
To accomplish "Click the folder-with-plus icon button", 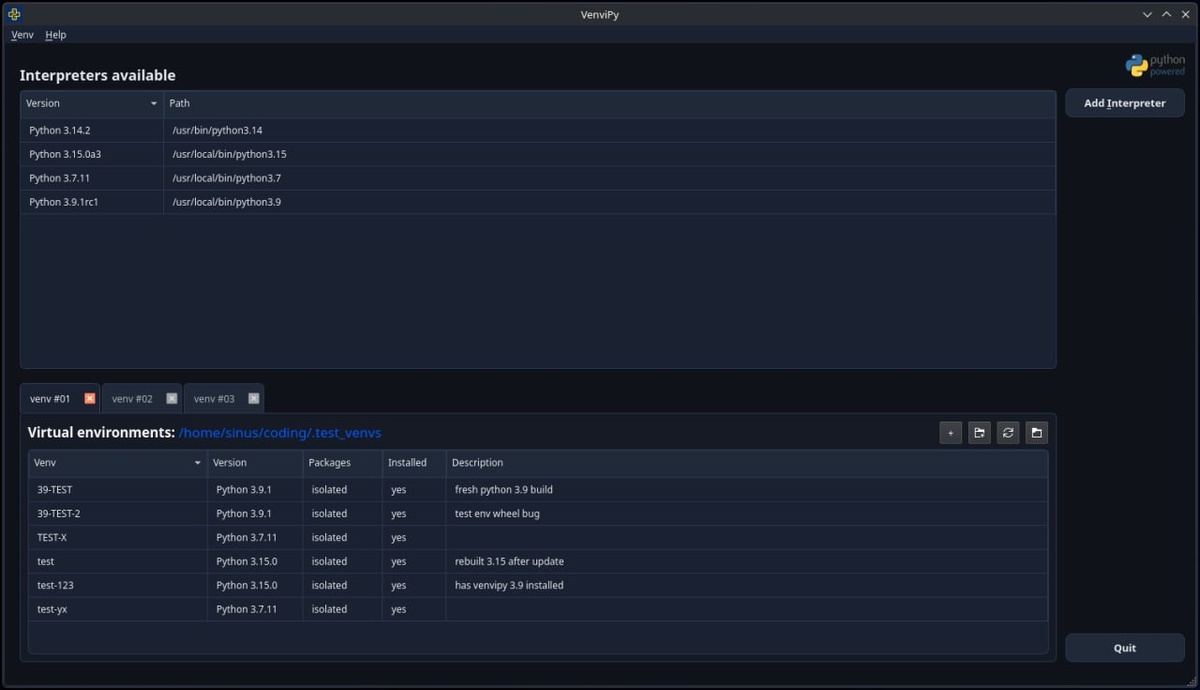I will click(979, 433).
